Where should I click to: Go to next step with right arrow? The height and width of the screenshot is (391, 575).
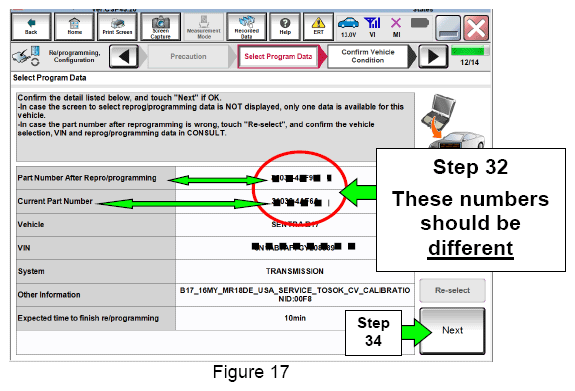(433, 56)
